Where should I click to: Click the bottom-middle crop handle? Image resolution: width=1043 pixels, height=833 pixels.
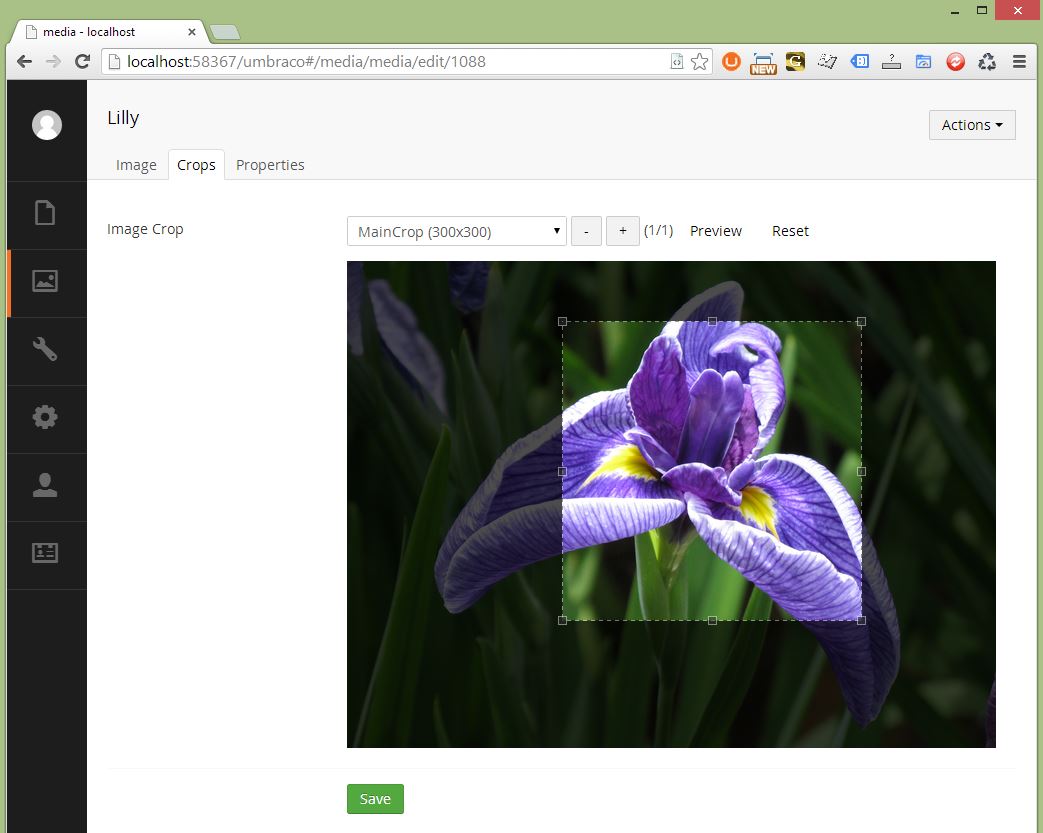[x=712, y=620]
